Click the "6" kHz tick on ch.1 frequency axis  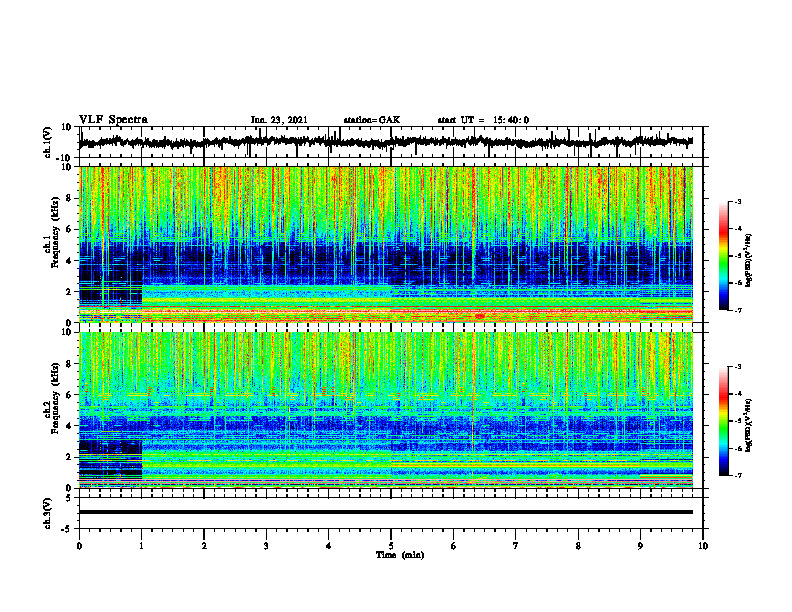(70, 230)
